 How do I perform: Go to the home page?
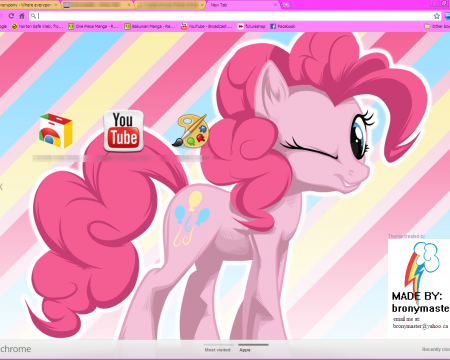click(x=22, y=16)
